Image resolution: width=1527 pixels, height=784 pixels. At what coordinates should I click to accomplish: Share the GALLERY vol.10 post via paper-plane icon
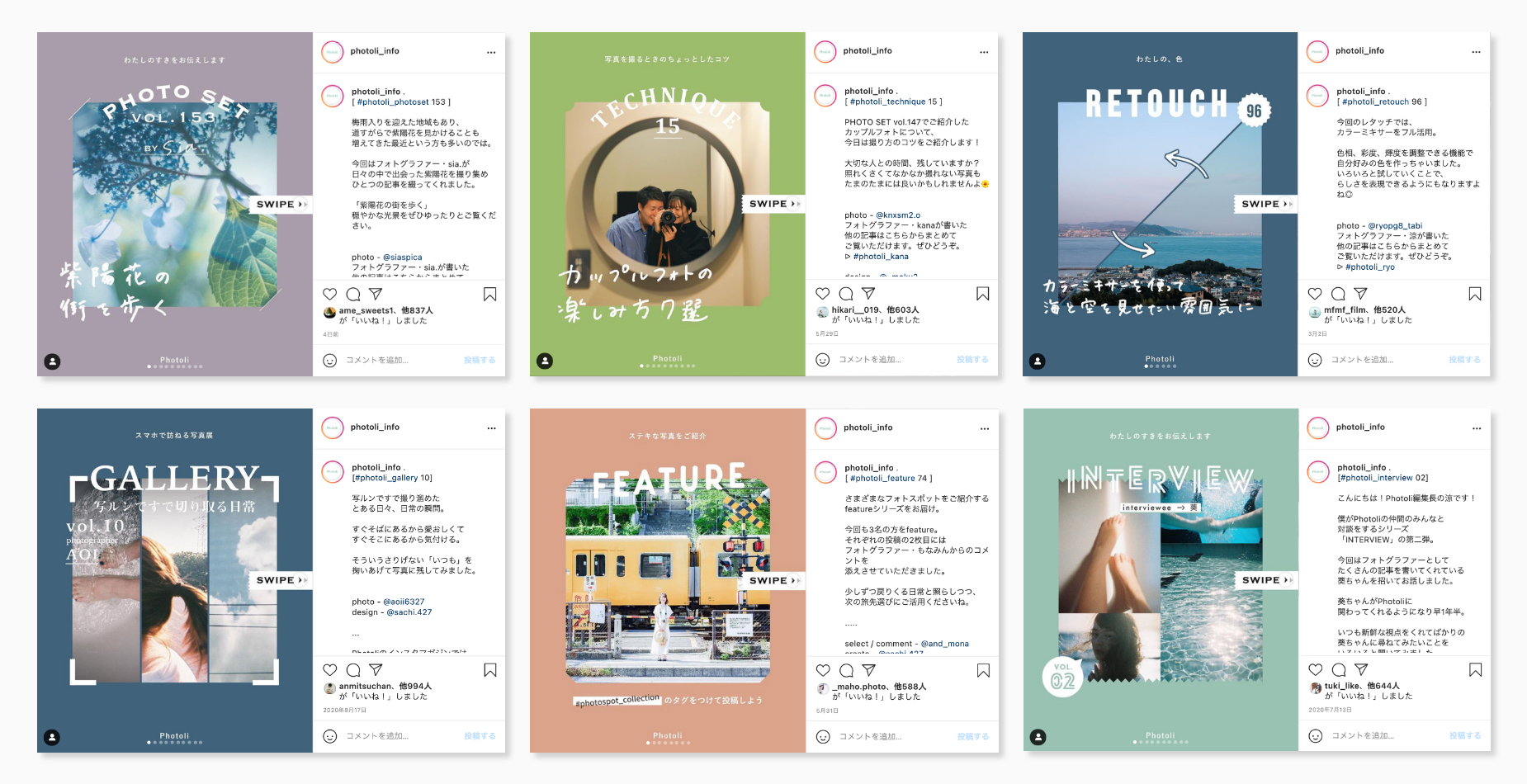tap(376, 670)
